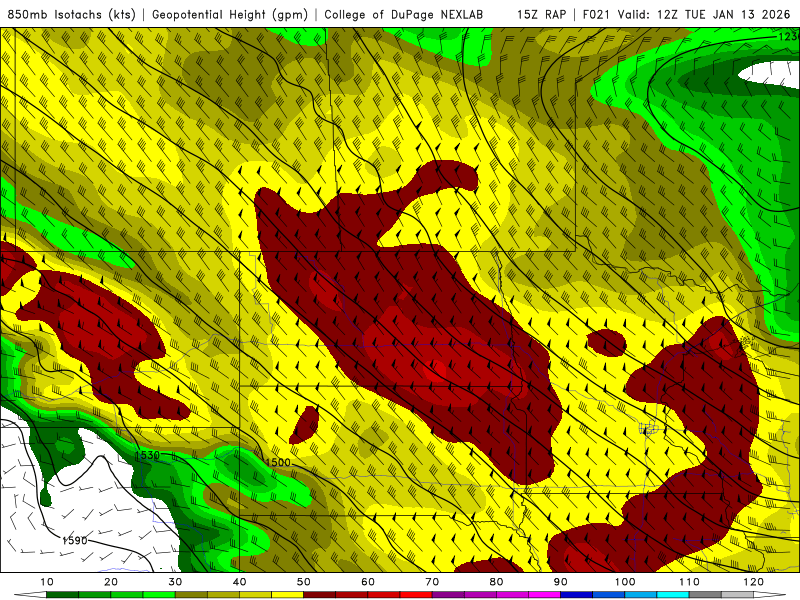The width and height of the screenshot is (800, 600).
Task: Click the legend value 60
Action: pos(368,582)
